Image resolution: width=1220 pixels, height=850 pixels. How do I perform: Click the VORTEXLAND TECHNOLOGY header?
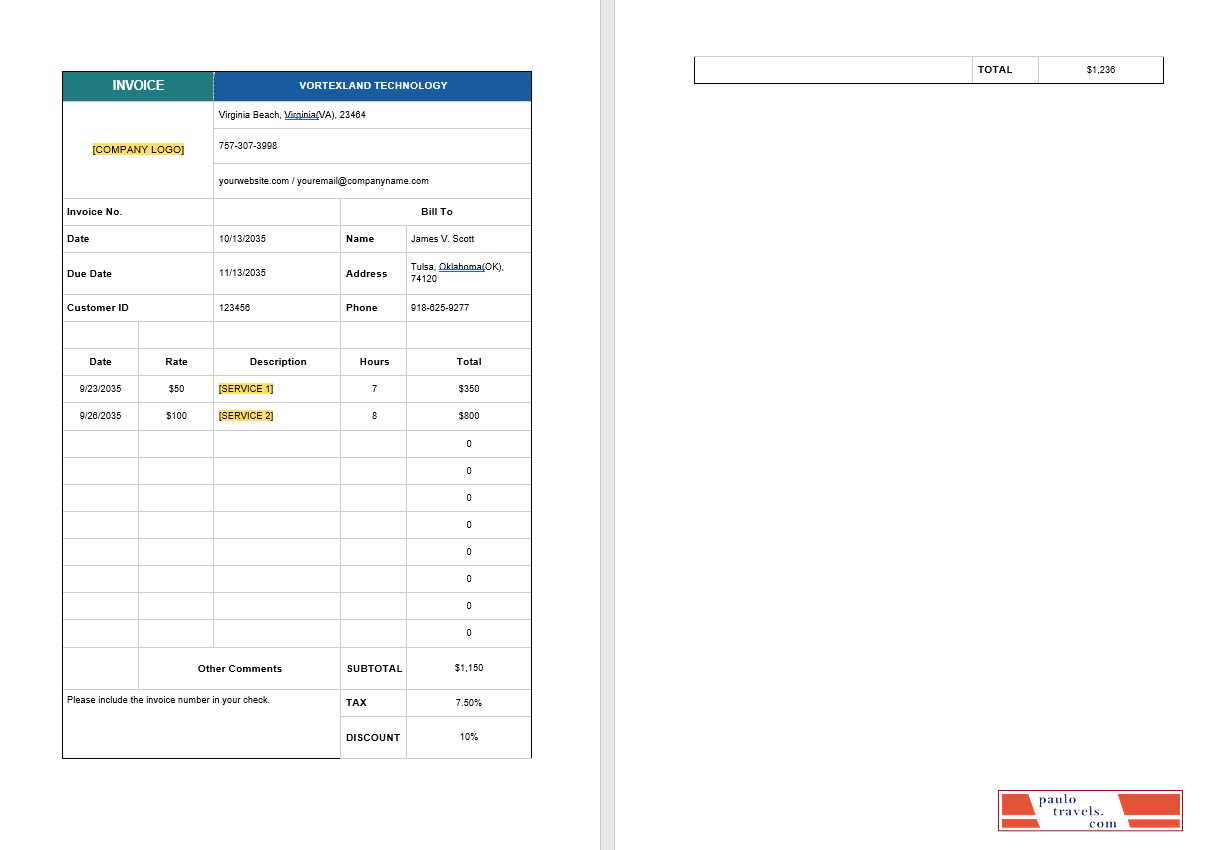pos(371,86)
